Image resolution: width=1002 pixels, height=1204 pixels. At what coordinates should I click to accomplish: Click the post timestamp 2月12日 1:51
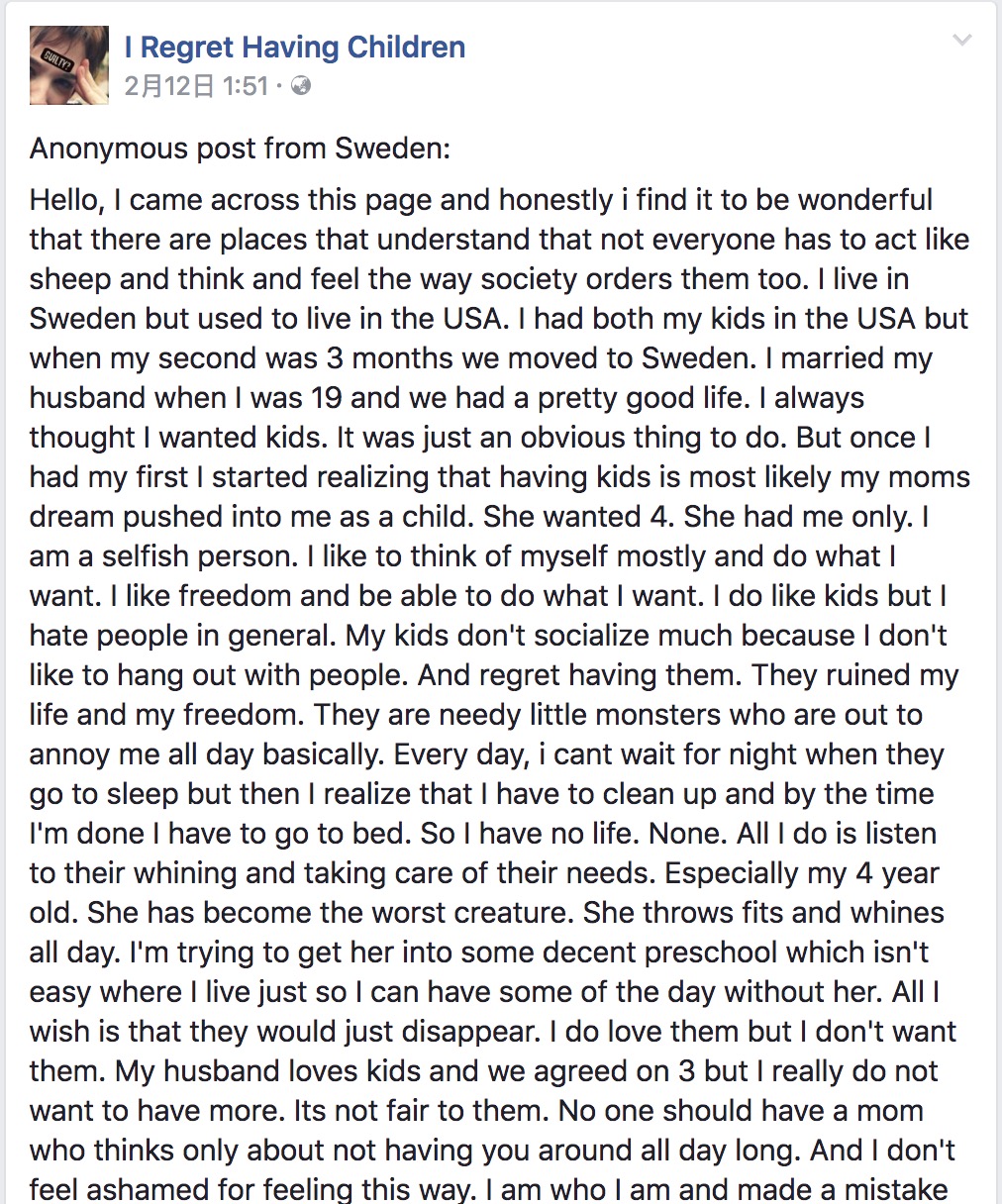click(x=196, y=86)
